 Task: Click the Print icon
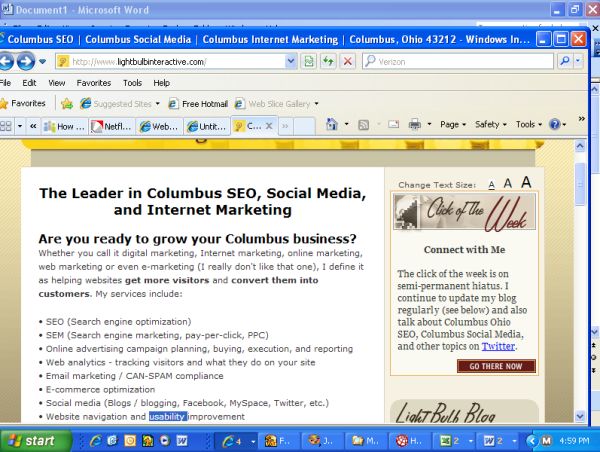415,124
